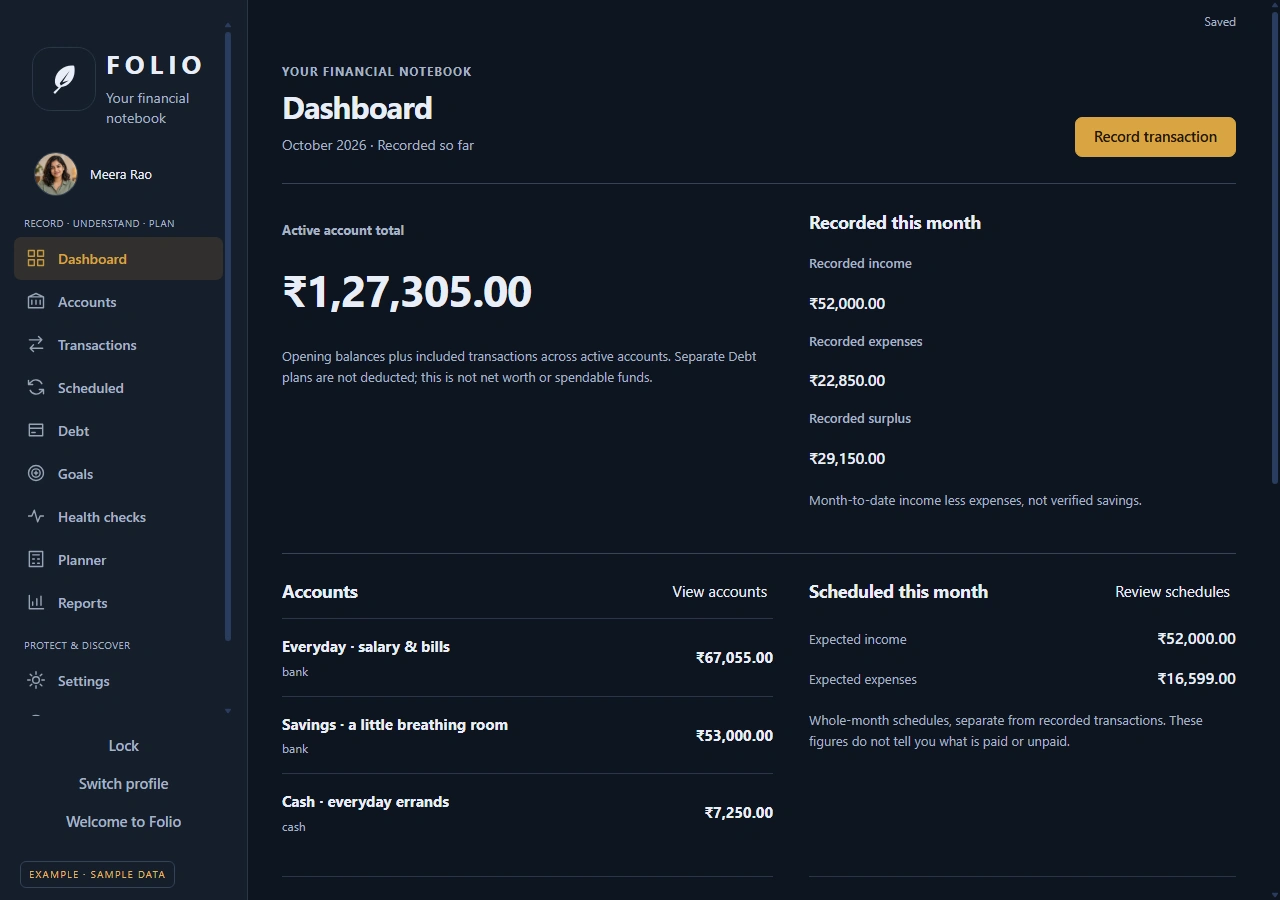
Task: Select the Savings · a little breathing room account
Action: click(x=527, y=735)
